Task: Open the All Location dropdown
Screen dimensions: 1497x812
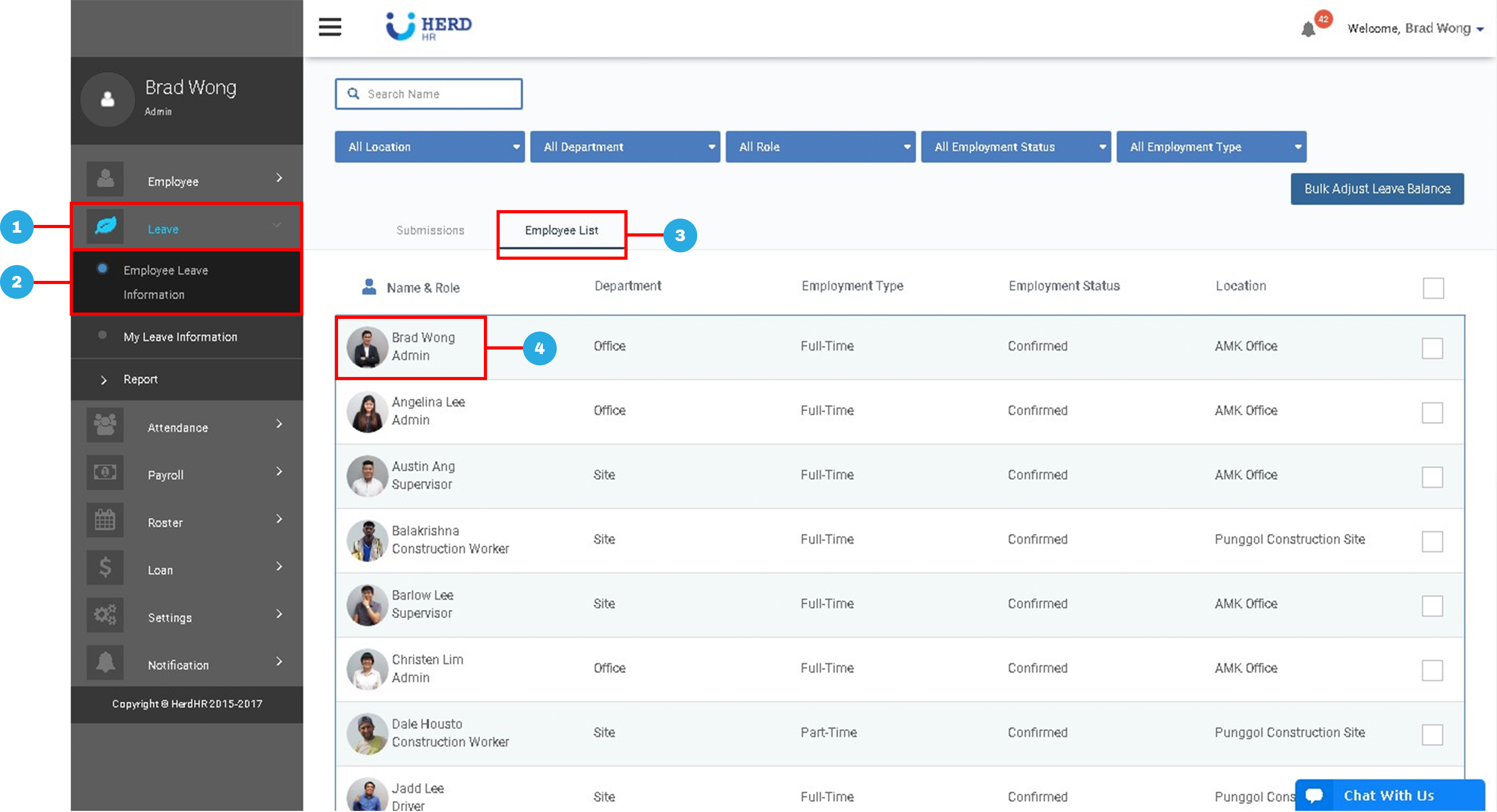Action: 429,147
